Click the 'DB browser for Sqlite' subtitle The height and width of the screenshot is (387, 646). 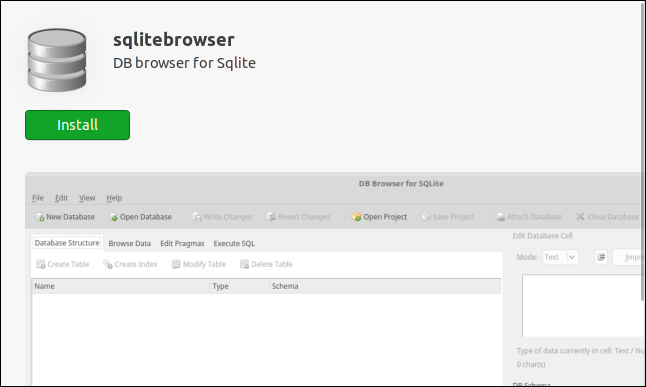coord(184,63)
